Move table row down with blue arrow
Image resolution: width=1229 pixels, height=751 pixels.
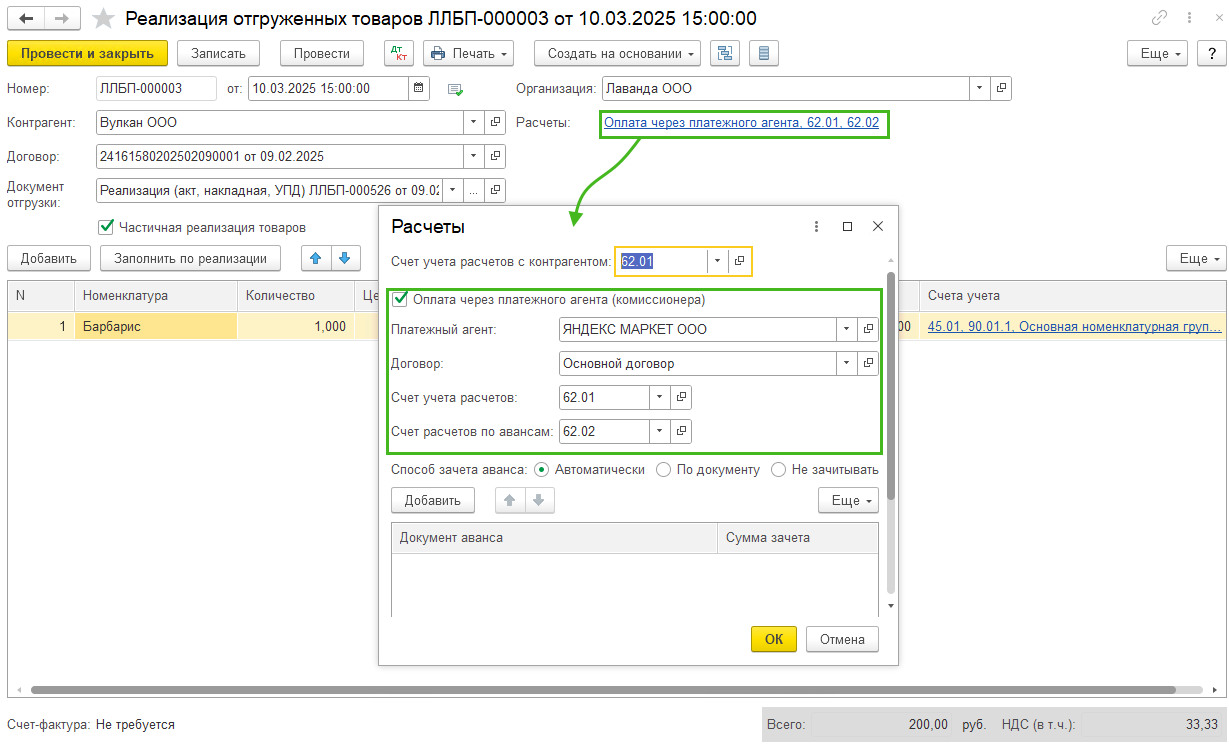(345, 258)
